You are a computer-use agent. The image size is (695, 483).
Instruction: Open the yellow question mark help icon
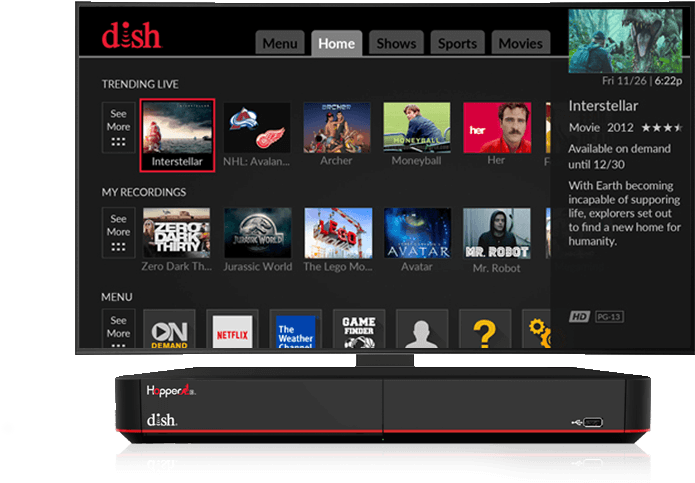tap(485, 329)
